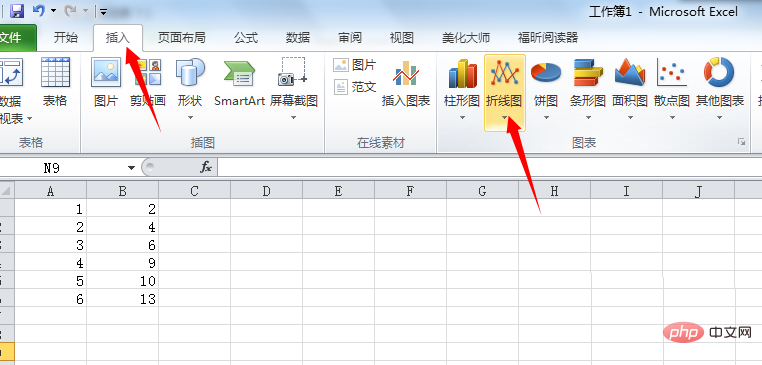Expand the 饼图 dropdown arrow
The height and width of the screenshot is (365, 762).
point(546,118)
